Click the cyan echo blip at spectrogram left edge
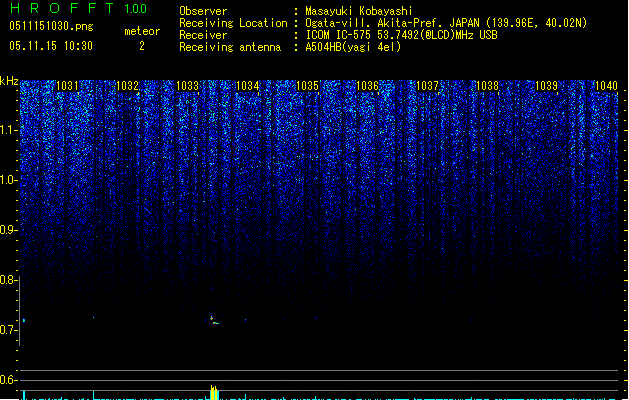The image size is (629, 400). (24, 321)
